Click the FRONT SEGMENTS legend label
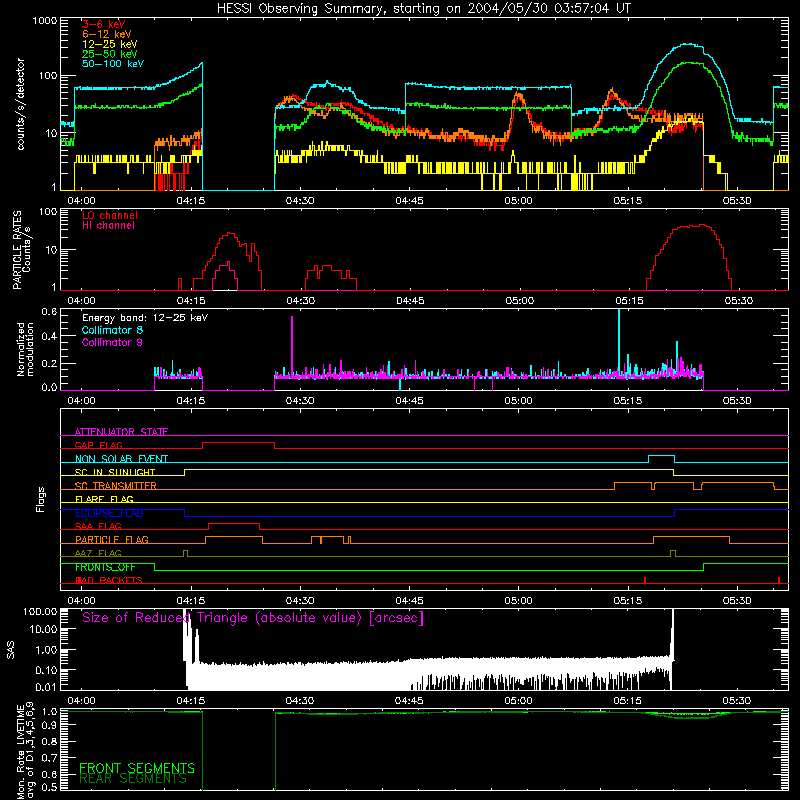 pos(137,768)
